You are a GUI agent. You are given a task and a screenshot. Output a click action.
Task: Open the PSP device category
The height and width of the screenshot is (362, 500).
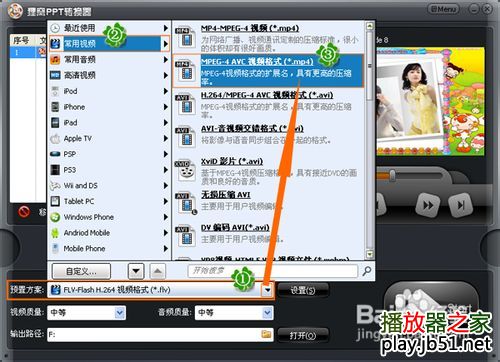pyautogui.click(x=109, y=154)
